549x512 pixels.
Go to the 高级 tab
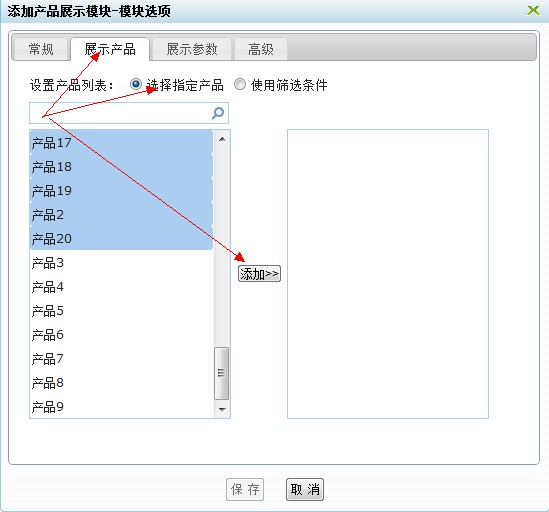[261, 49]
